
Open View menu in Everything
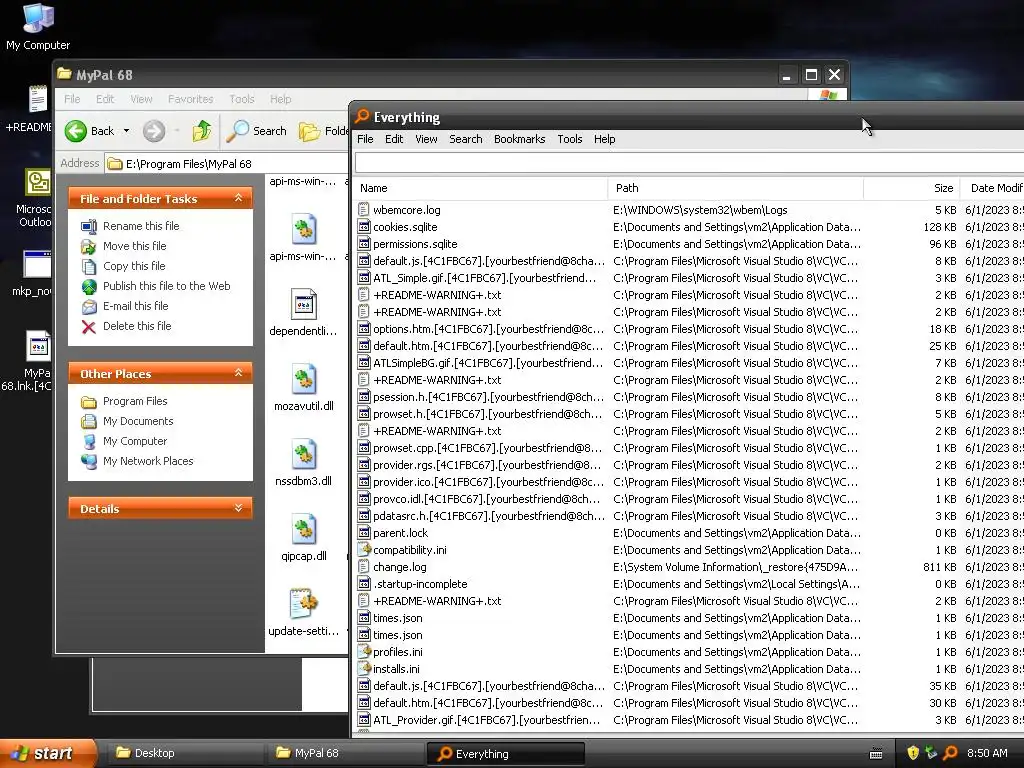426,139
